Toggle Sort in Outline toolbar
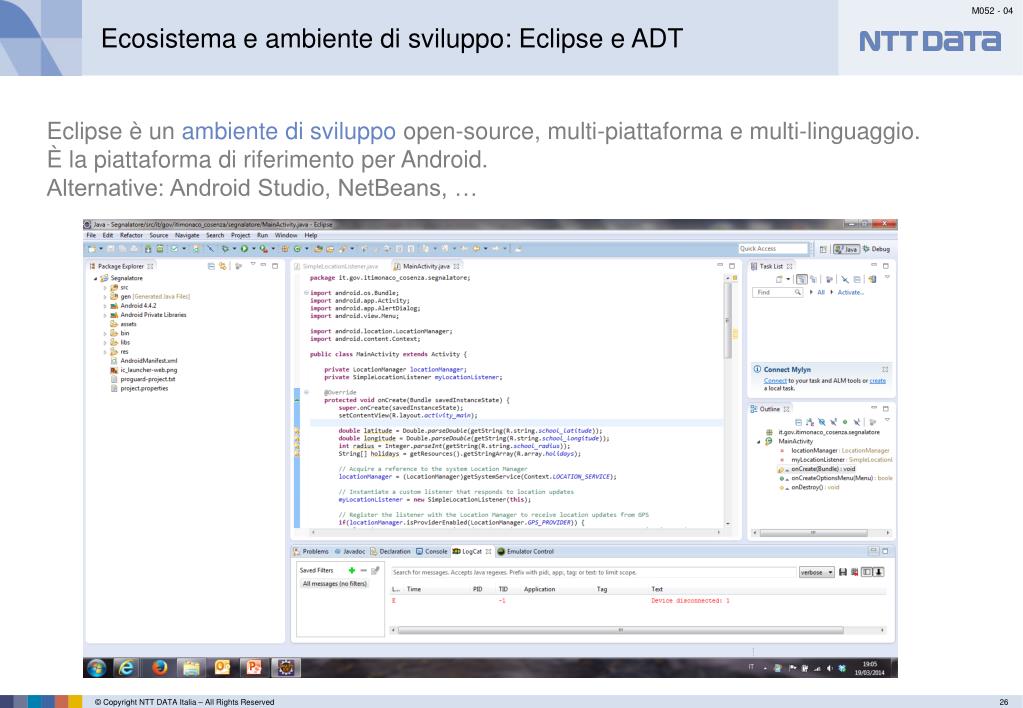The width and height of the screenshot is (1023, 708). tap(810, 422)
